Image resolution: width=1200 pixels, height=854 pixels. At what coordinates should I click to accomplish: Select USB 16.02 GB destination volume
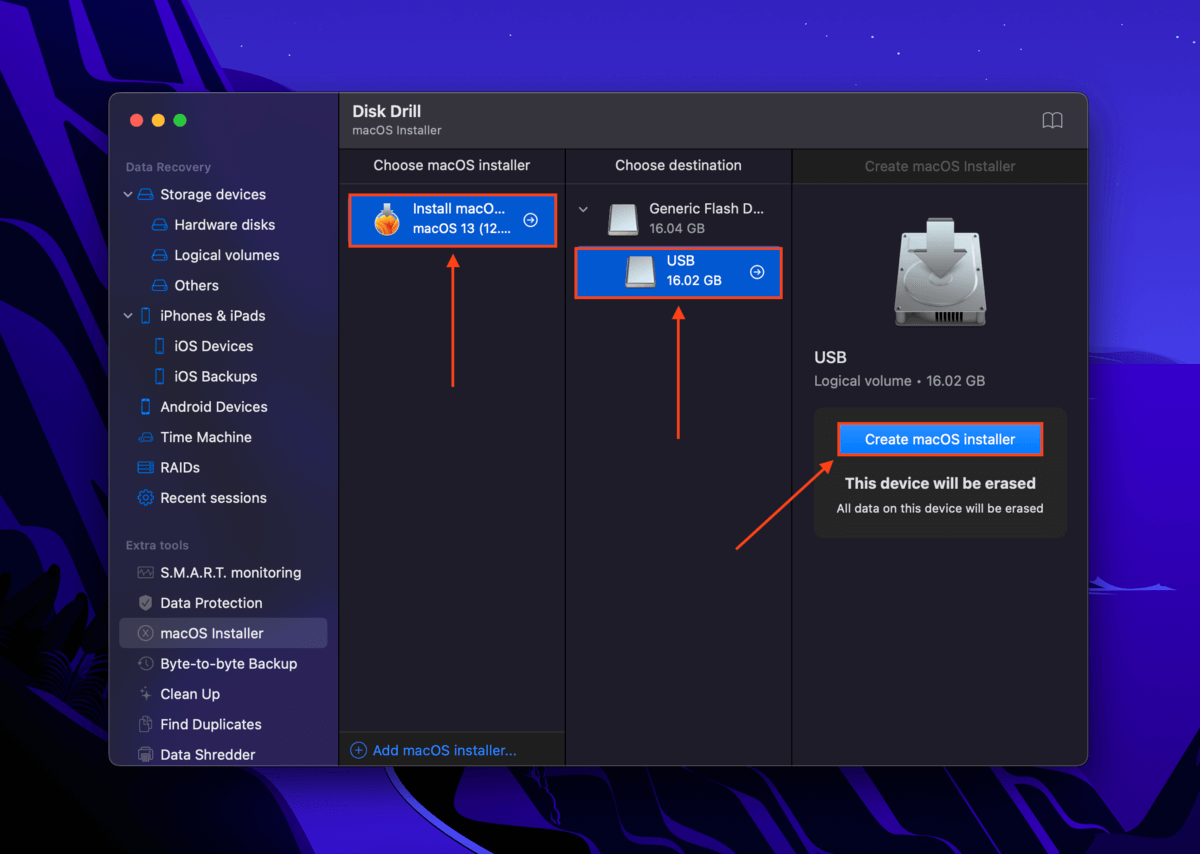coord(678,271)
